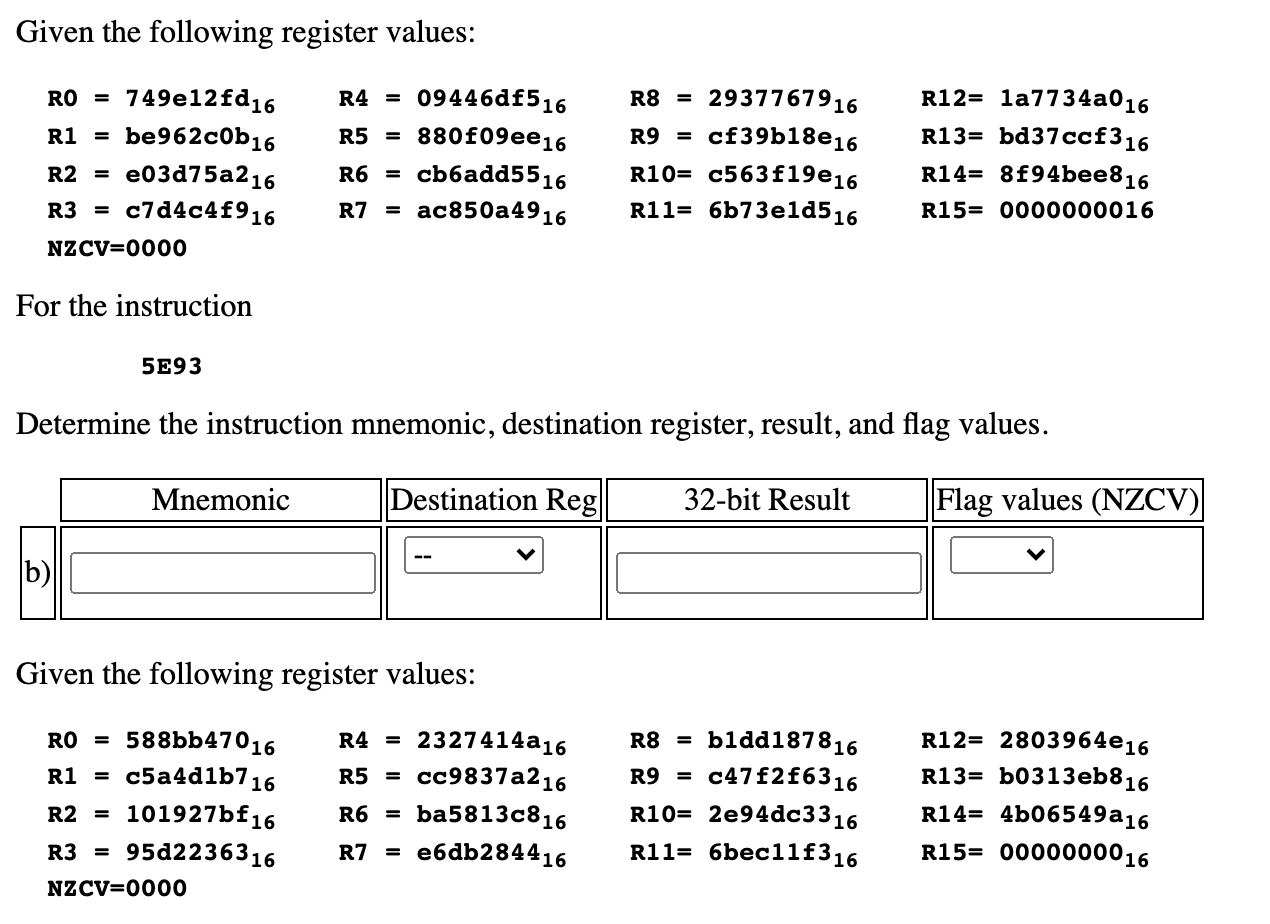Click the row label b)
This screenshot has height=924, width=1270.
coord(38,573)
